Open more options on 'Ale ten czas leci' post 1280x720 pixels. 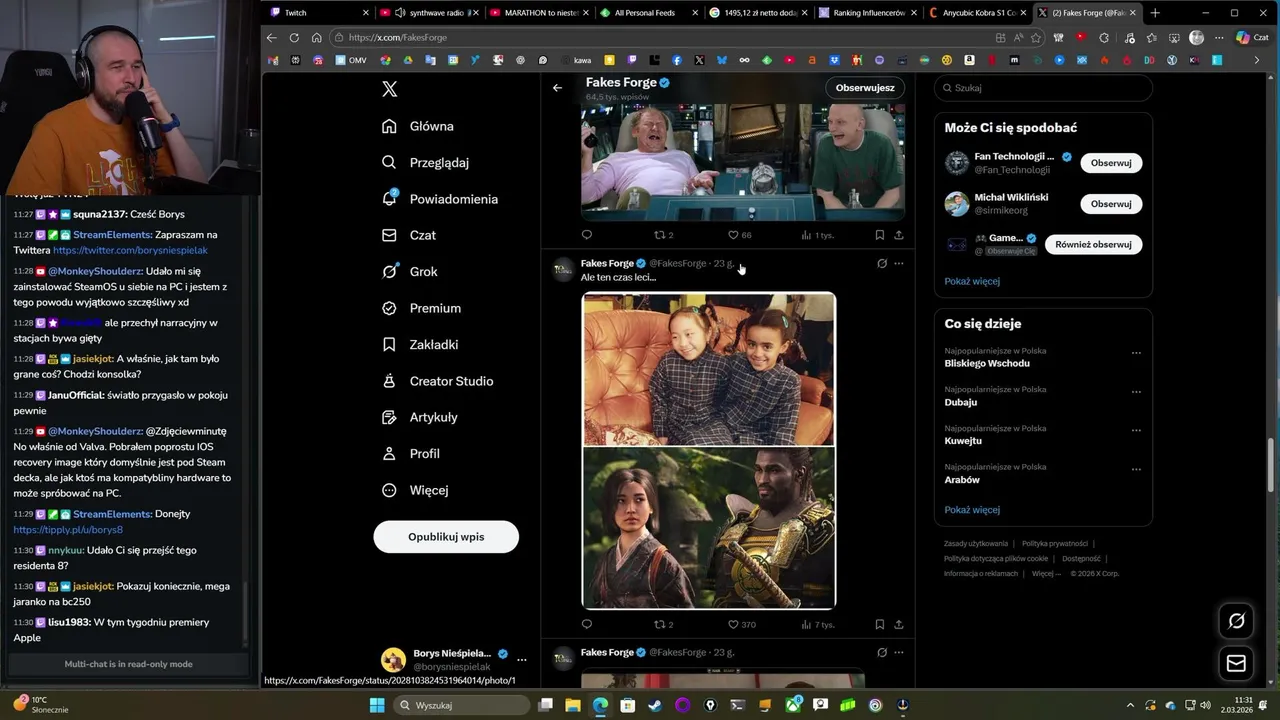(899, 264)
